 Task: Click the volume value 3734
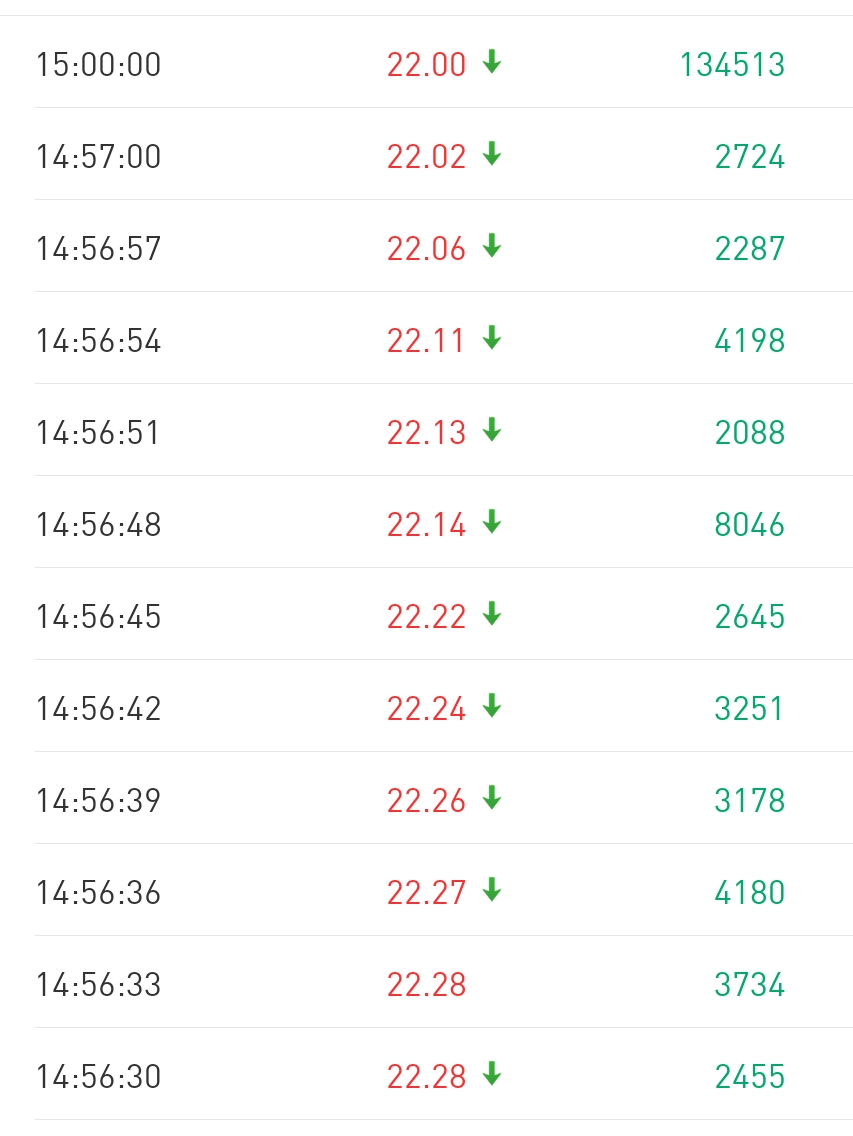(750, 985)
